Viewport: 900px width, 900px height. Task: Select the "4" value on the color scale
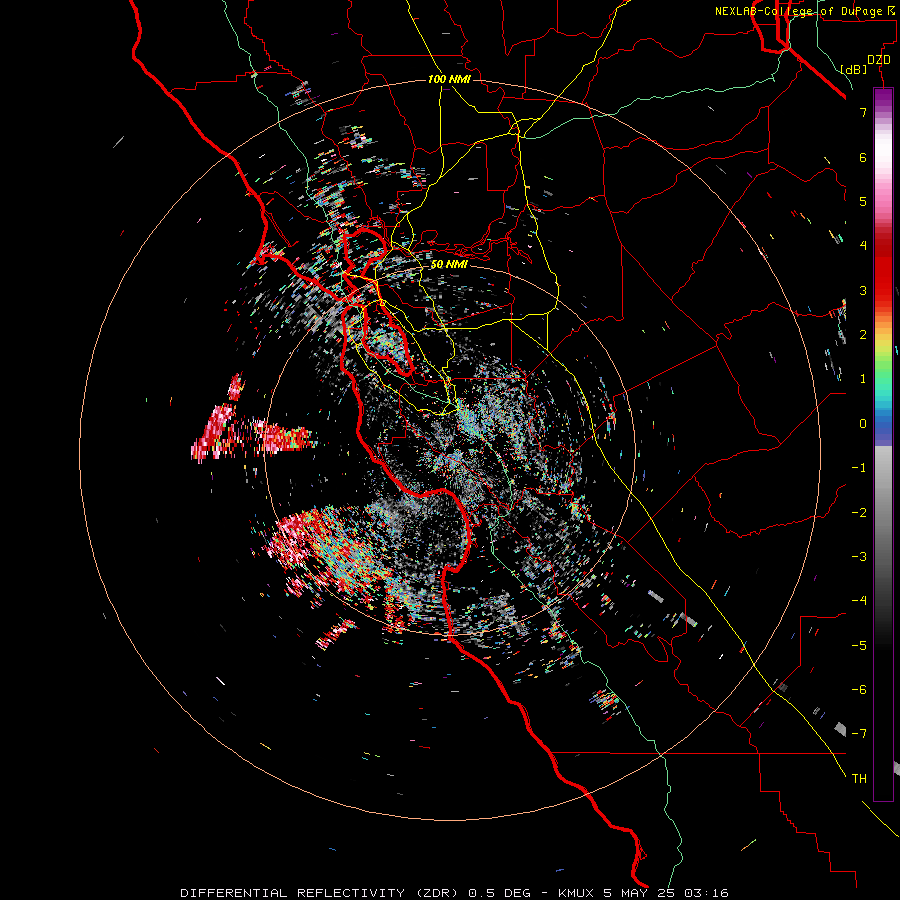click(x=863, y=246)
